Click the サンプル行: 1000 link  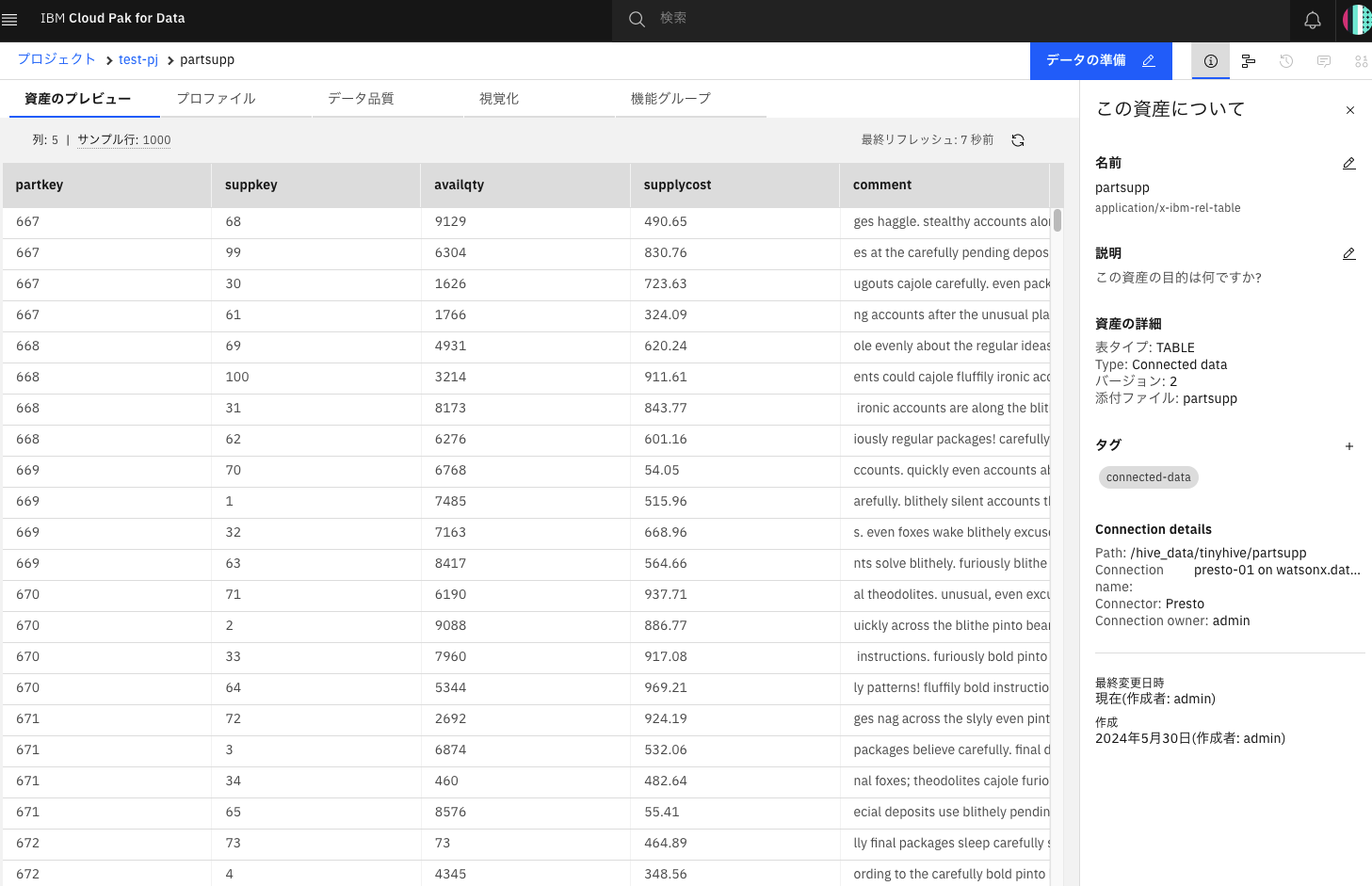(124, 139)
